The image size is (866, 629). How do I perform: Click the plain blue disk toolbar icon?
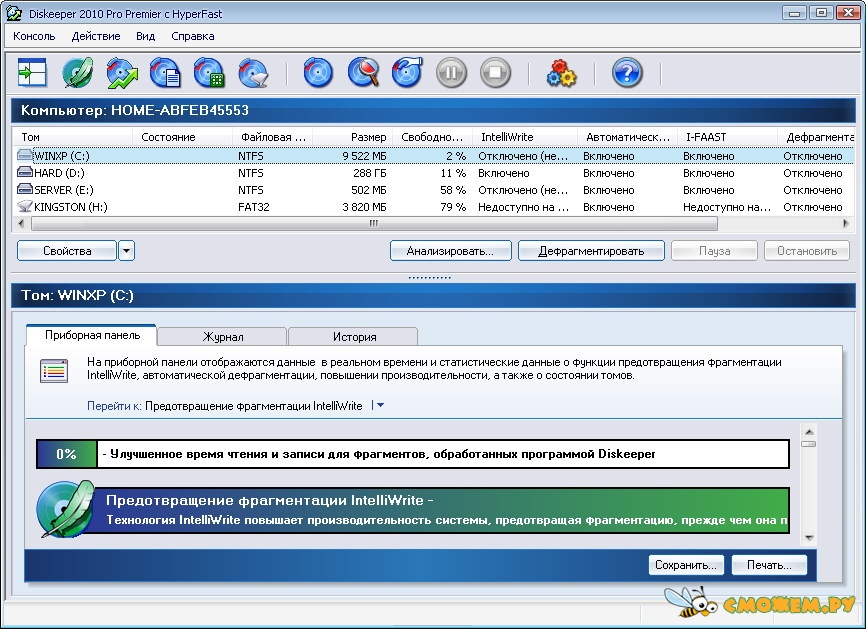[x=318, y=72]
